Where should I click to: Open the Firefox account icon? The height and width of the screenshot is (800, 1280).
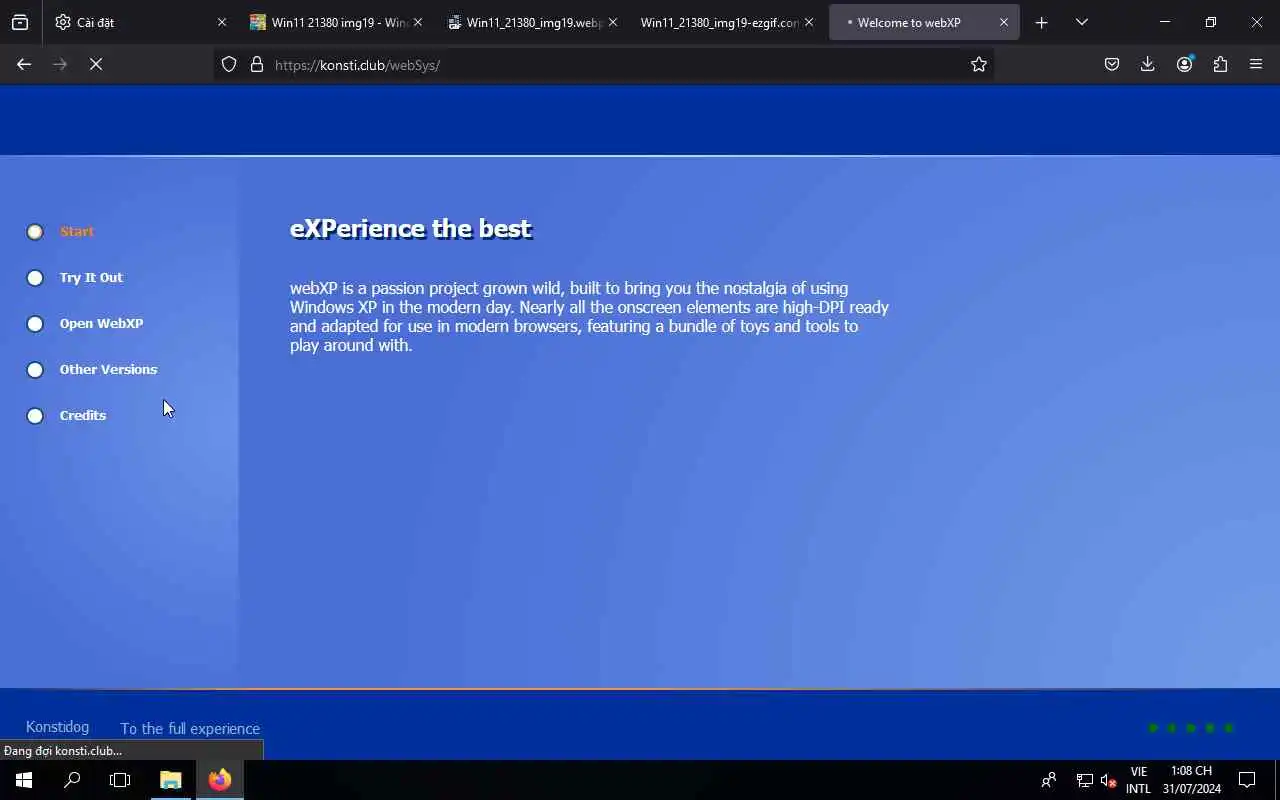[x=1185, y=64]
